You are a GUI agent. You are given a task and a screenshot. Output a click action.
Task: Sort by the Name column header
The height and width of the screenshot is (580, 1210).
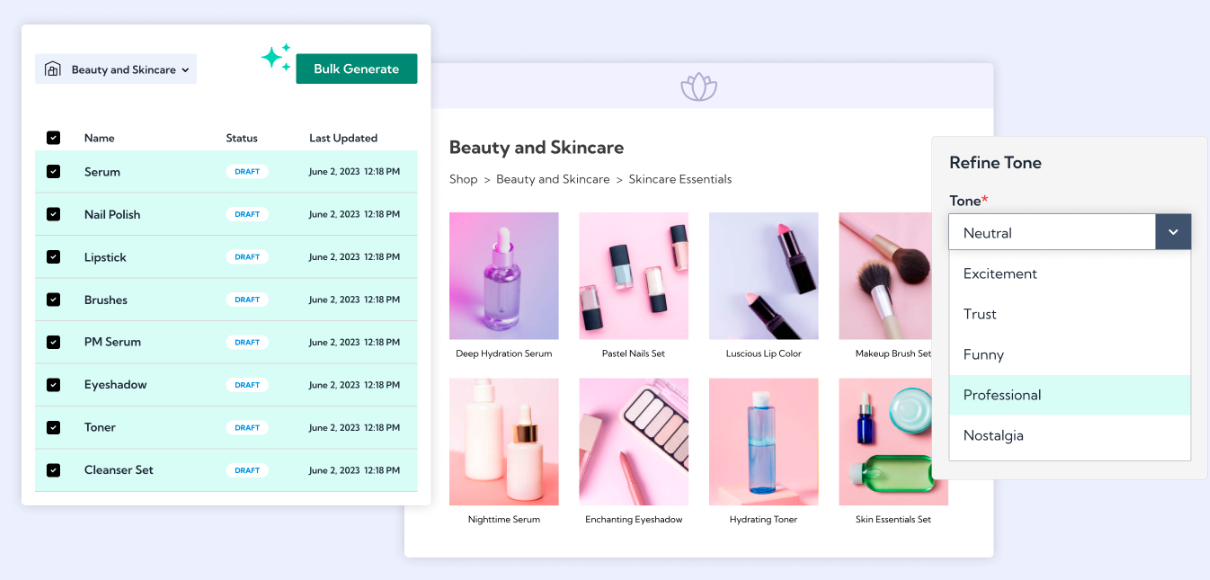coord(99,138)
